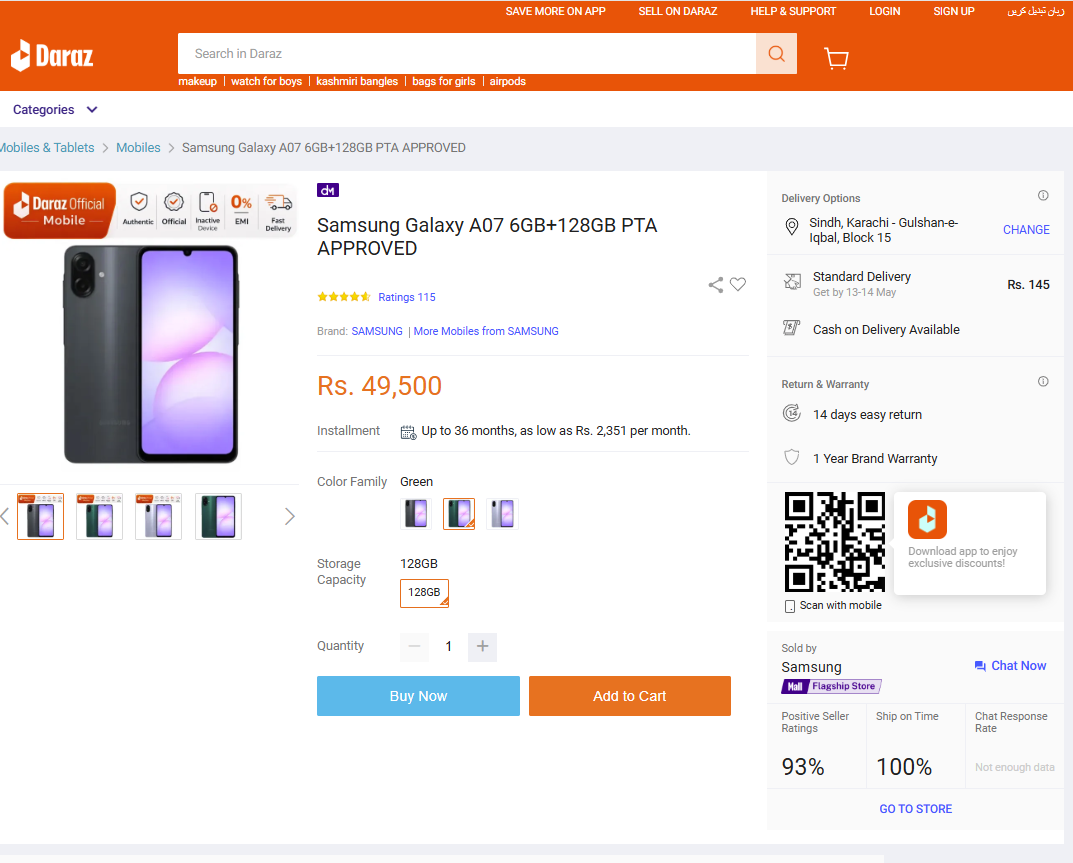
Task: Show previous product thumbnails arrow
Action: click(5, 517)
